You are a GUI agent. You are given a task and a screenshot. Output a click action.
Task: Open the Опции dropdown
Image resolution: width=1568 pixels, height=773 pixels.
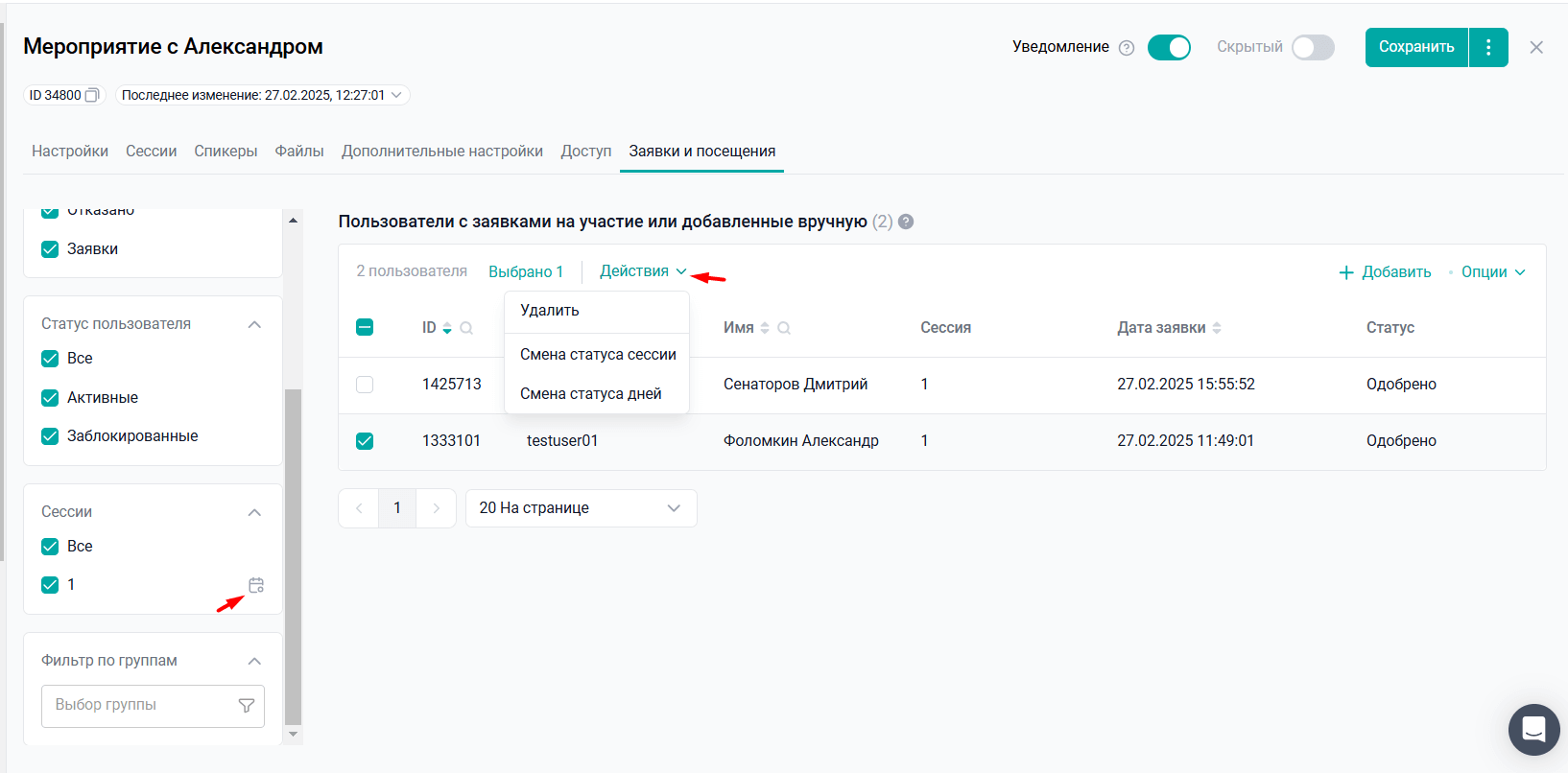(1493, 272)
